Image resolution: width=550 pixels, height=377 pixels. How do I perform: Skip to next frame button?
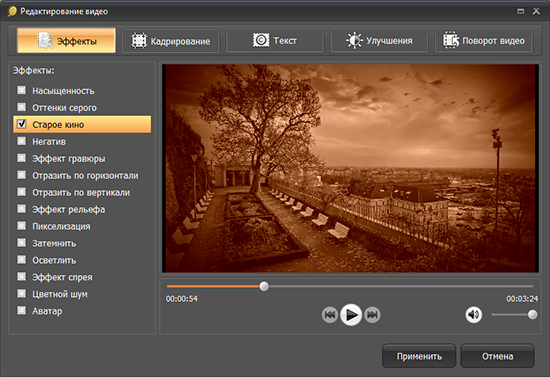pyautogui.click(x=372, y=315)
